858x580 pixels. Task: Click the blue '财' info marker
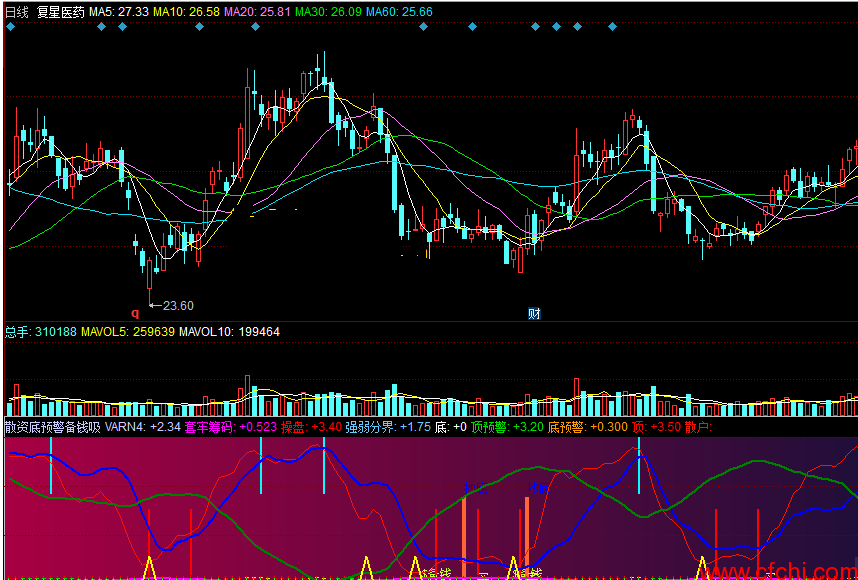534,314
